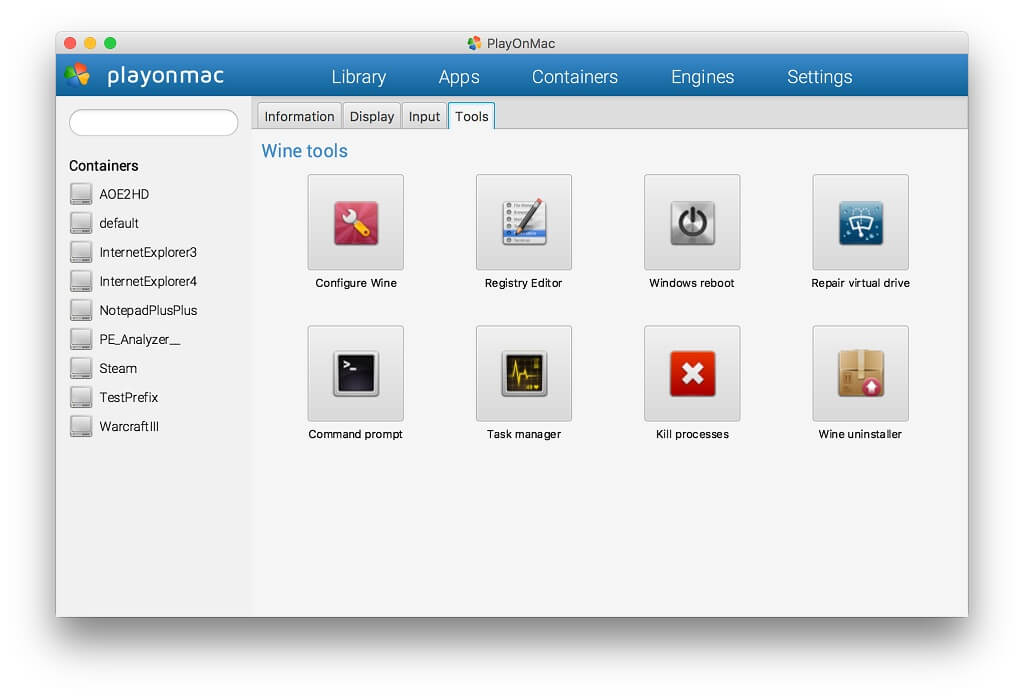This screenshot has height=697, width=1024.
Task: Launch the Registry Editor tool
Action: pos(524,222)
